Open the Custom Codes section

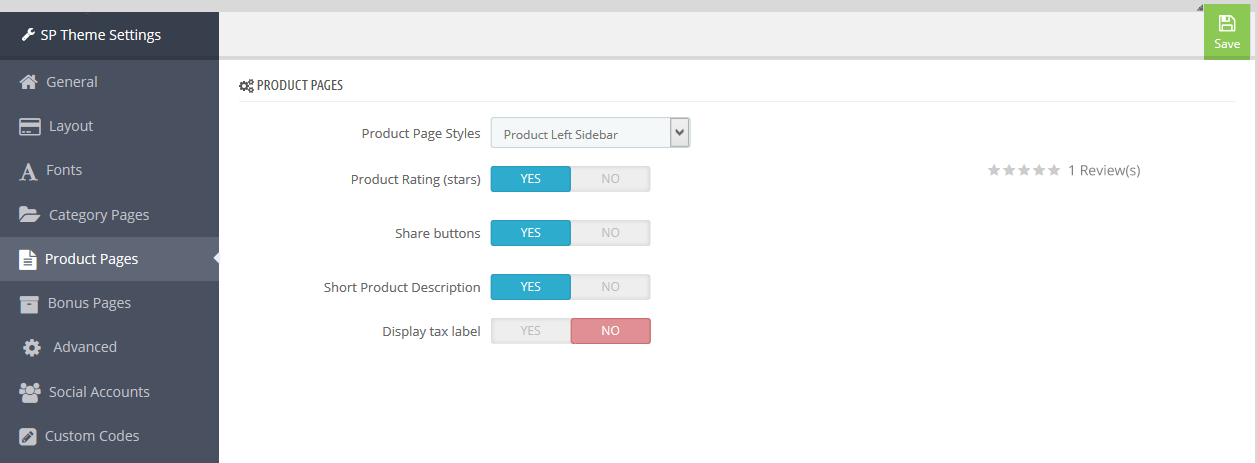[109, 436]
